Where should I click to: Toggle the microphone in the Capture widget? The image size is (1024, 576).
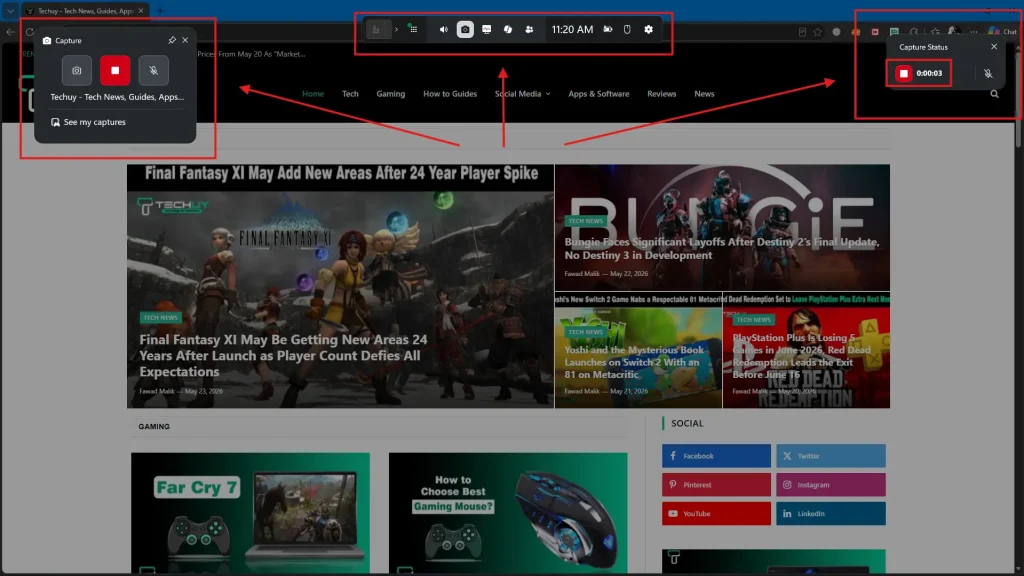(x=153, y=71)
